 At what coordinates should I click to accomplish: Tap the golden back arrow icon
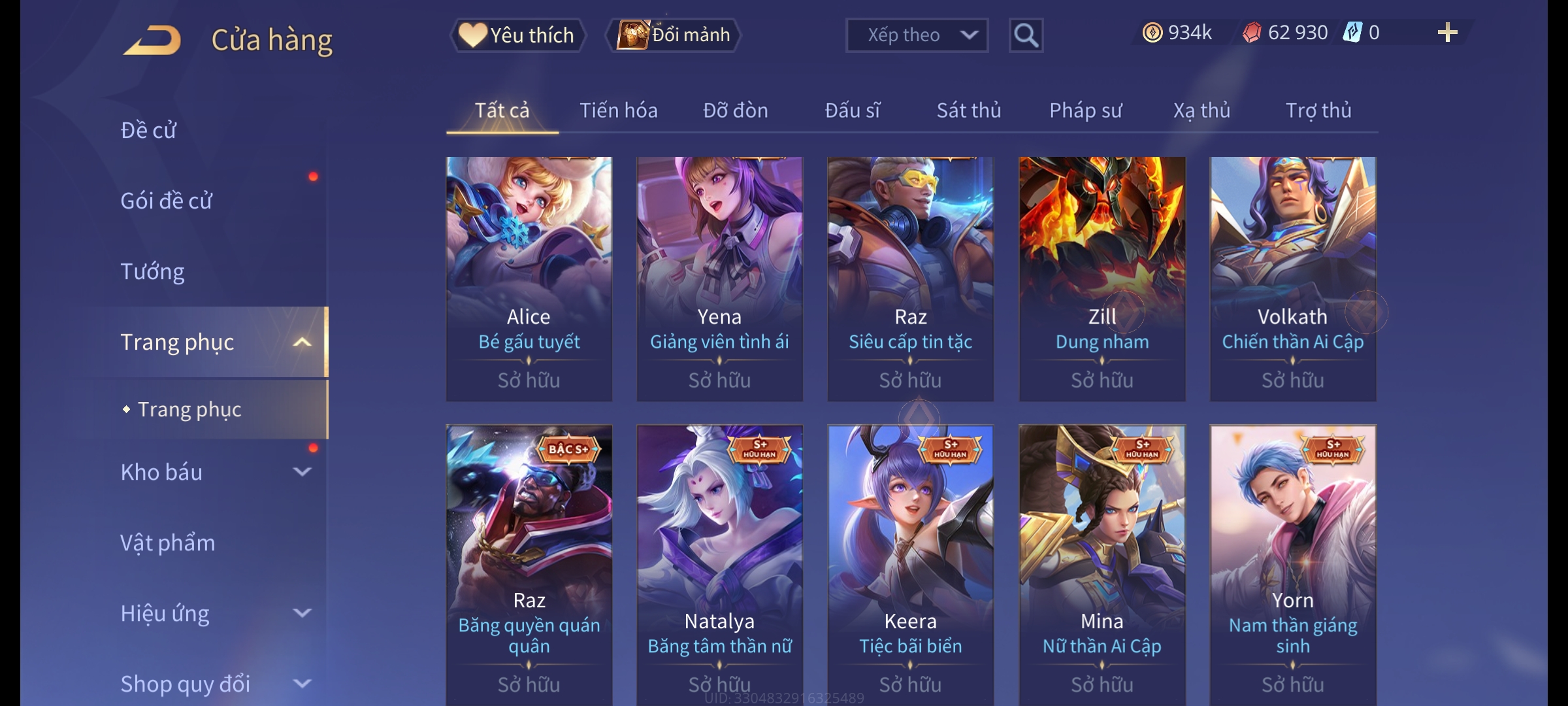click(x=153, y=40)
